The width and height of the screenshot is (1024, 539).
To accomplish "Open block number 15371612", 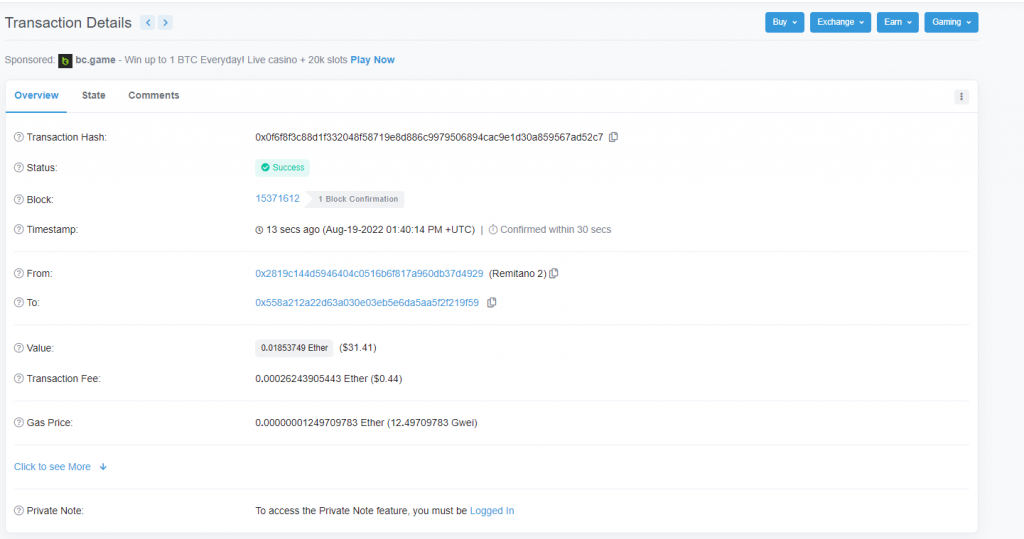I will click(x=277, y=198).
